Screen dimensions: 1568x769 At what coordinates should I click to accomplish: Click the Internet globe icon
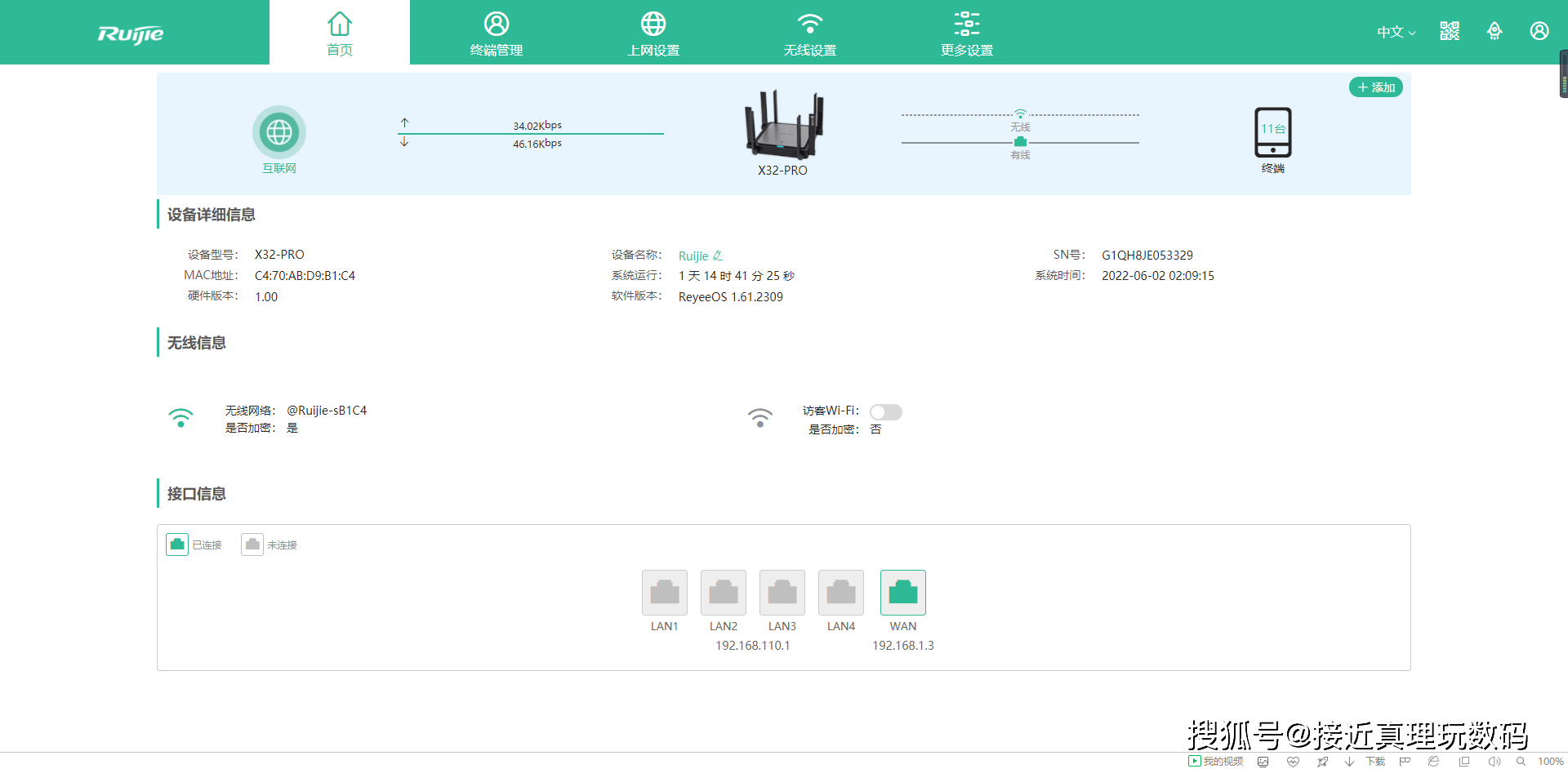pyautogui.click(x=279, y=132)
